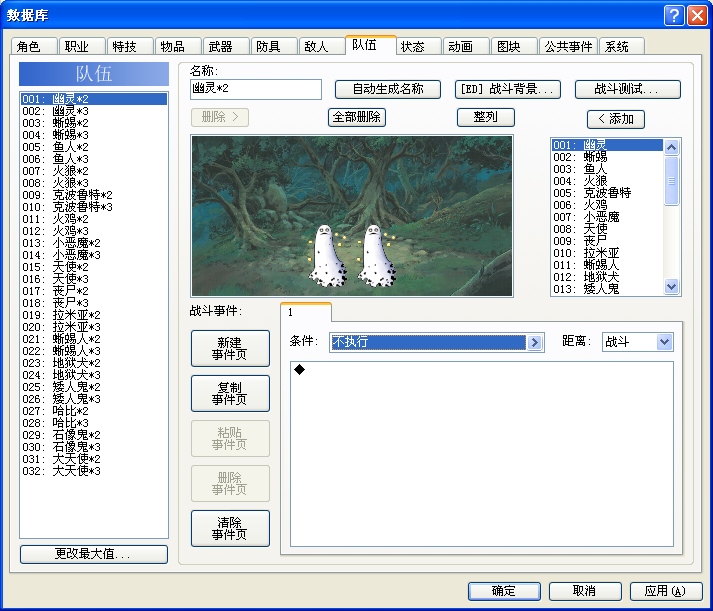Screen dimensions: 713x611
Task: Select troop 020: 拉米亚*3
Action: tap(94, 327)
